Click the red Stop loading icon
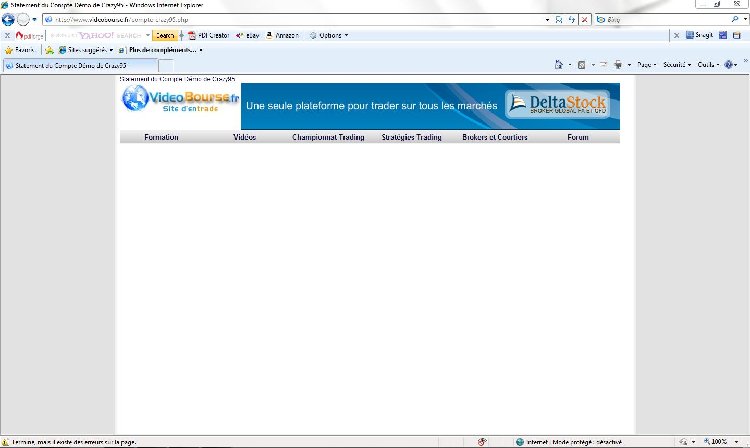The width and height of the screenshot is (750, 448). (x=585, y=20)
